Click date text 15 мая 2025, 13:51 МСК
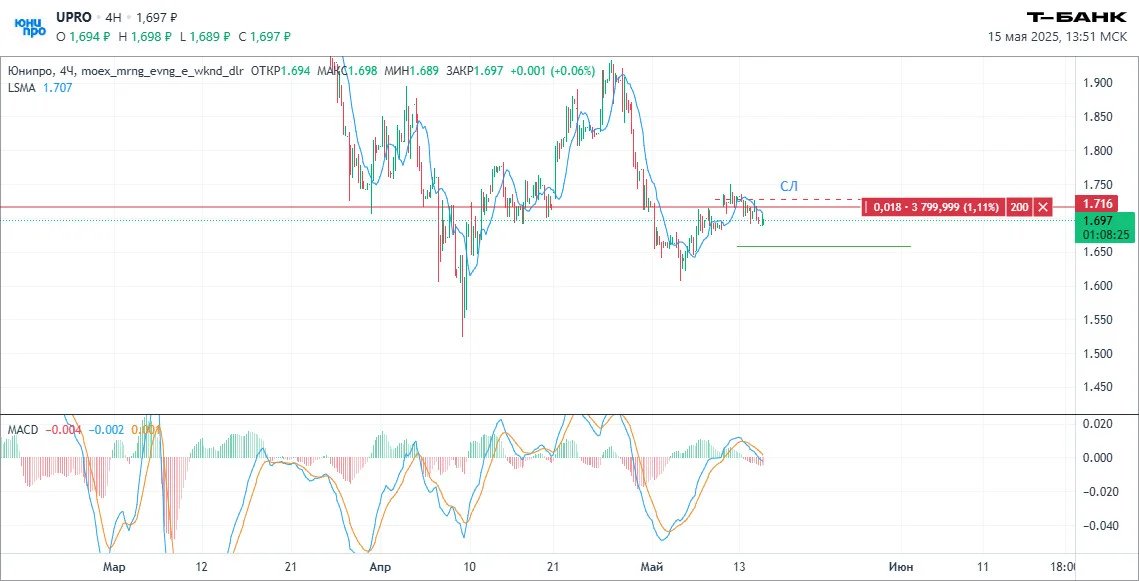This screenshot has height=581, width=1139. (x=1057, y=36)
